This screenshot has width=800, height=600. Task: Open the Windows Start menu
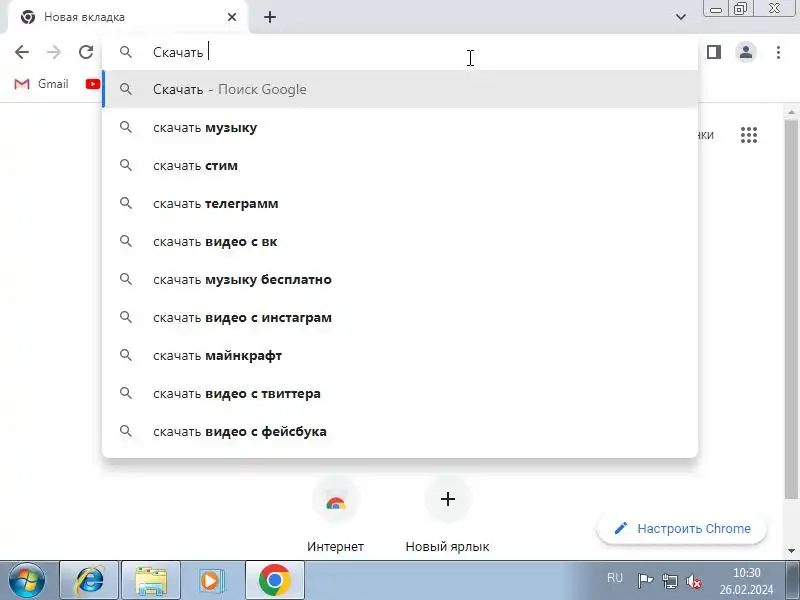tap(27, 580)
